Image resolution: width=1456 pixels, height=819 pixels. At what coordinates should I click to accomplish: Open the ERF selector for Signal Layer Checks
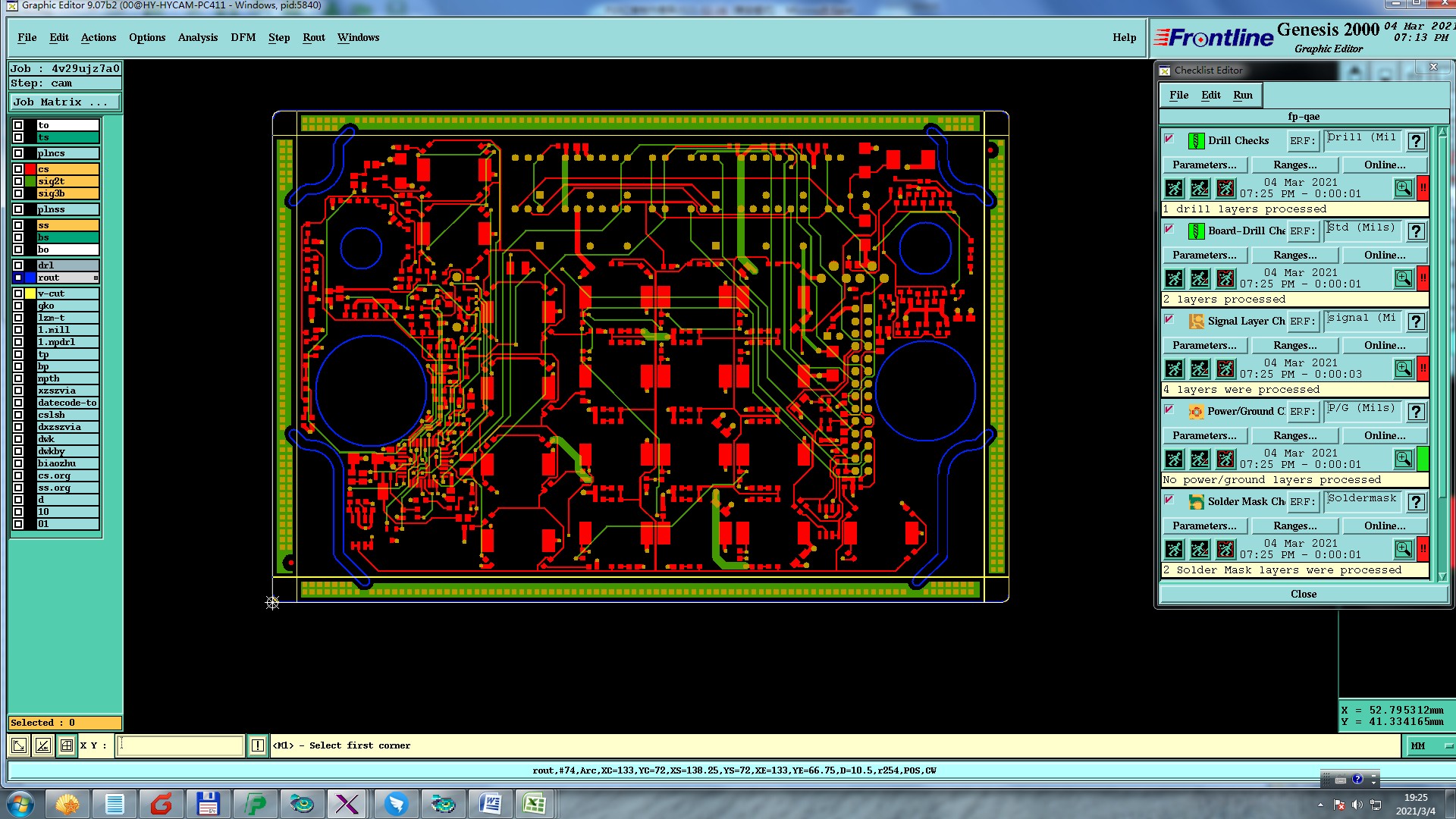1303,322
